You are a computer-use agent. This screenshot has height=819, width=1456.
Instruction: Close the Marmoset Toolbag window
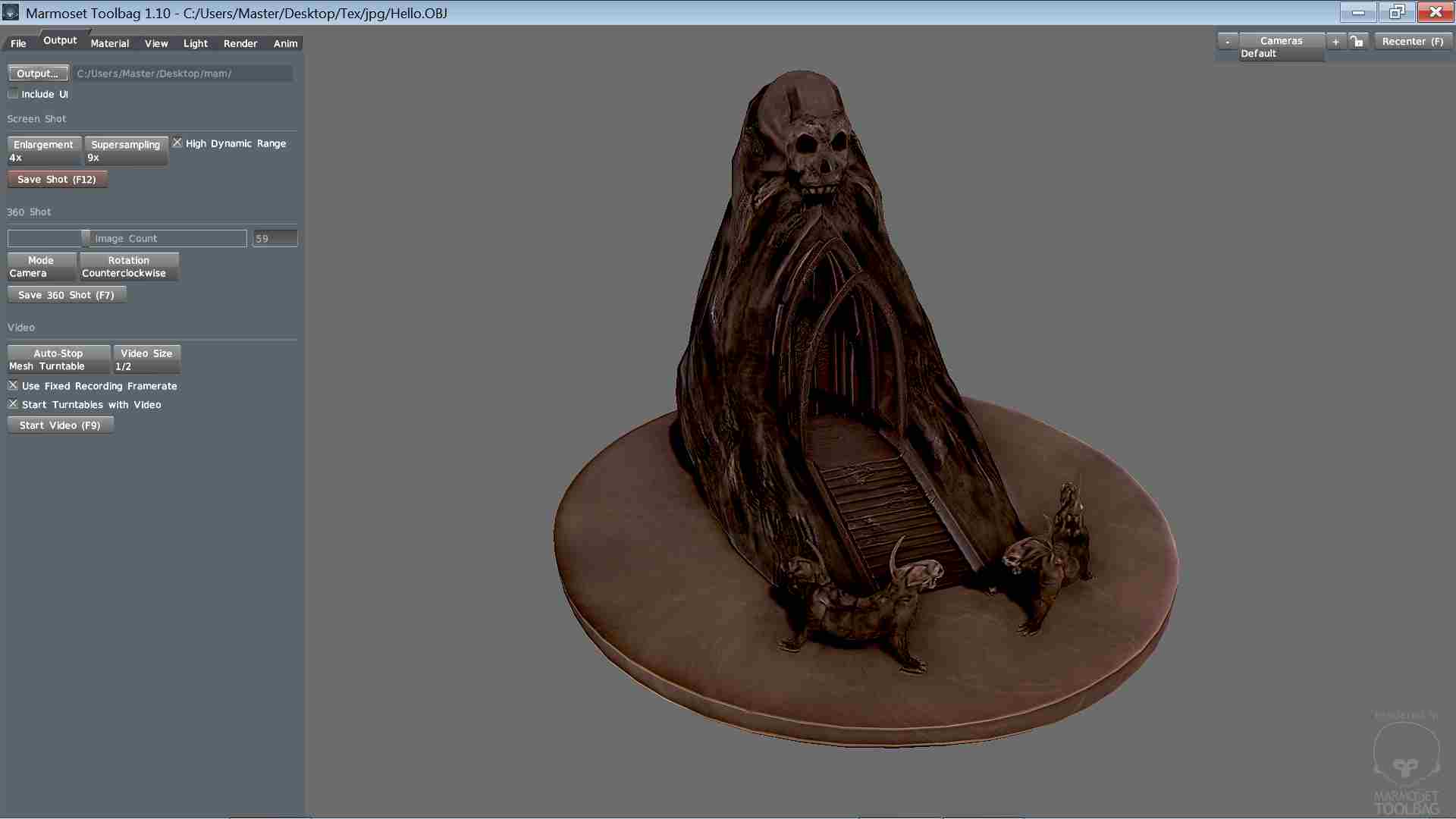click(x=1436, y=11)
